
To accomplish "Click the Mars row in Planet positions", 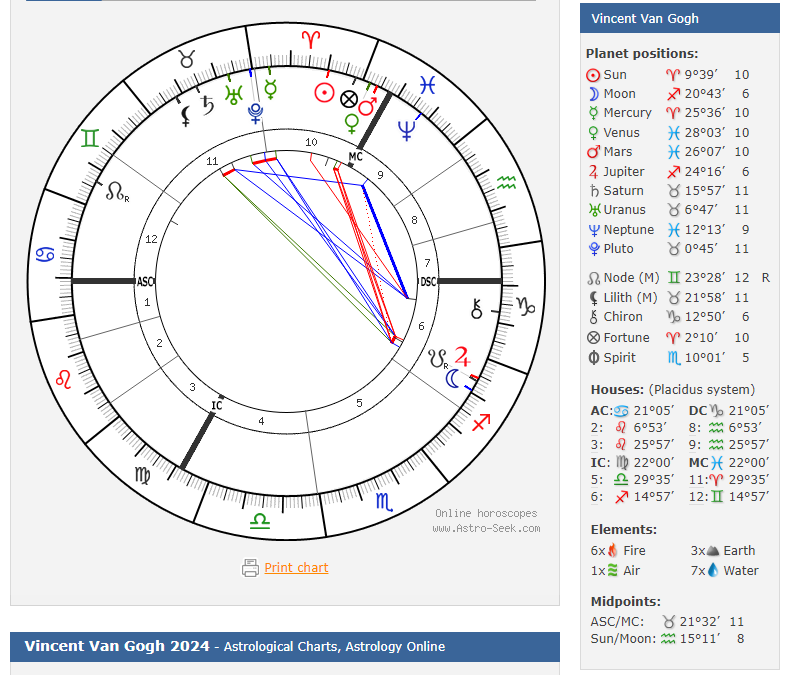I will (x=668, y=152).
